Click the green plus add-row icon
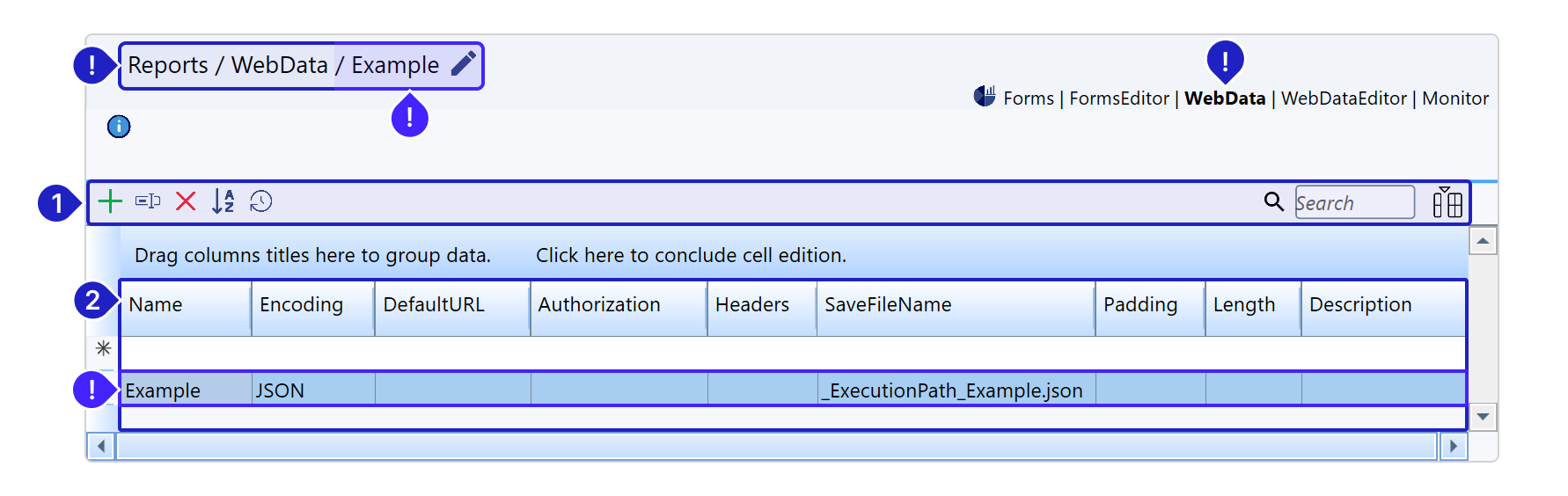The image size is (1568, 496). [x=110, y=201]
